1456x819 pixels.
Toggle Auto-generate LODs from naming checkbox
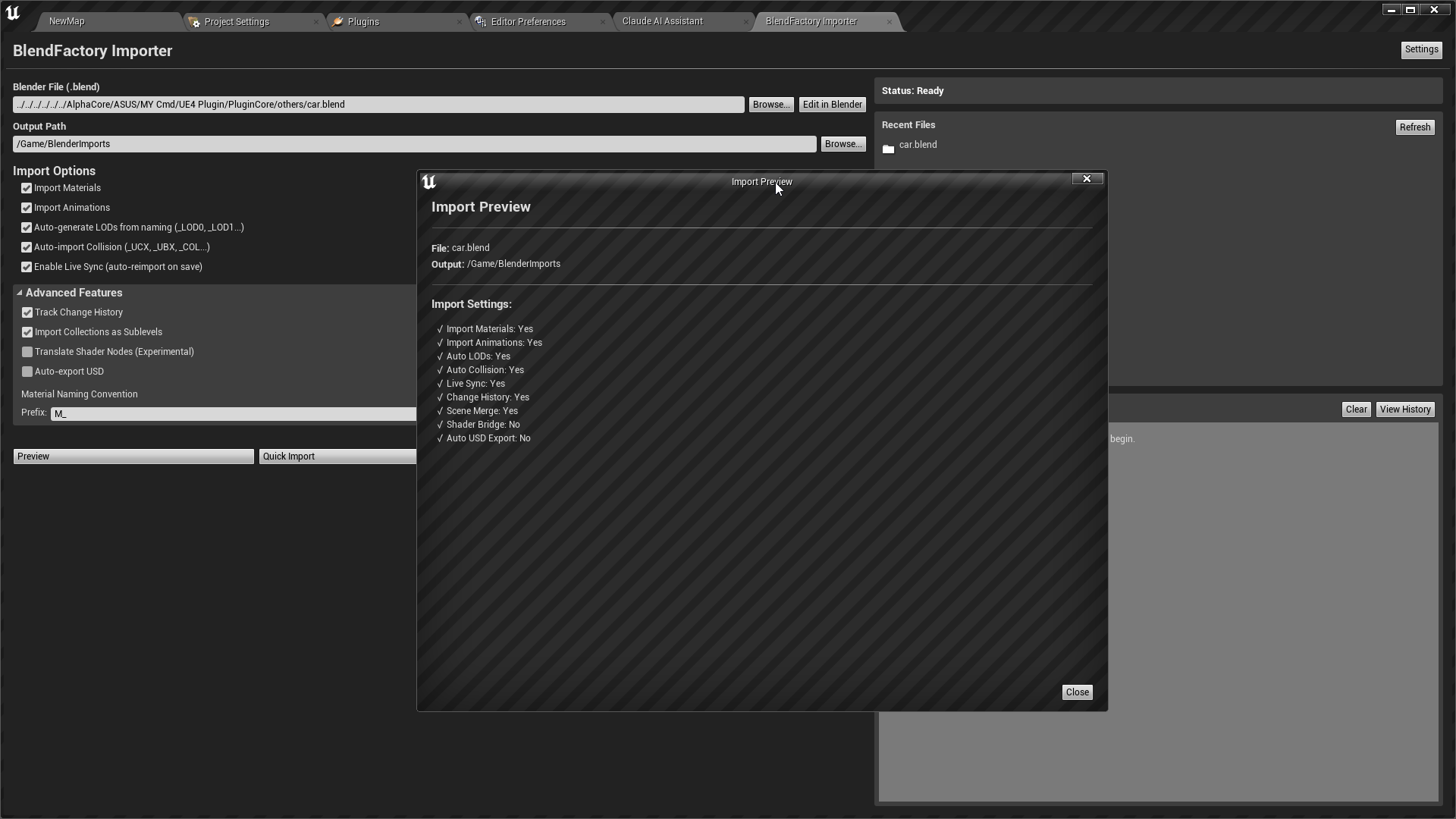click(x=27, y=227)
